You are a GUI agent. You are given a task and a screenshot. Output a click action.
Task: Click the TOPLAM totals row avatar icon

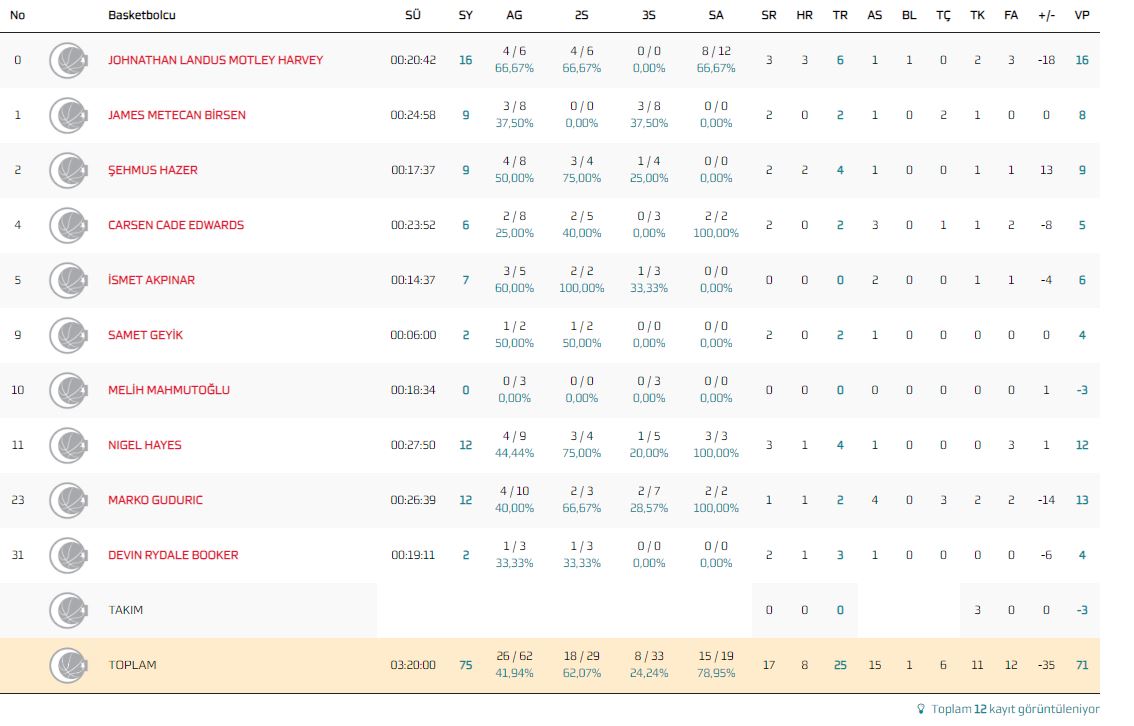(x=68, y=665)
